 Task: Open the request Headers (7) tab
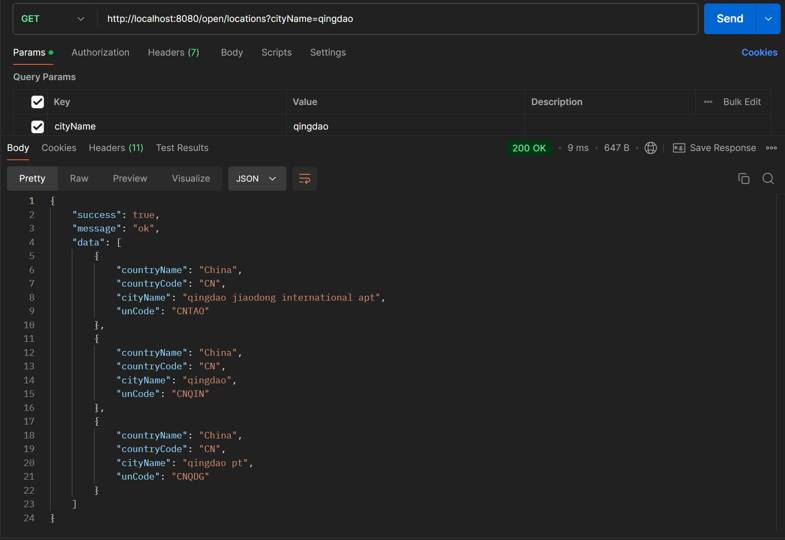click(x=173, y=52)
